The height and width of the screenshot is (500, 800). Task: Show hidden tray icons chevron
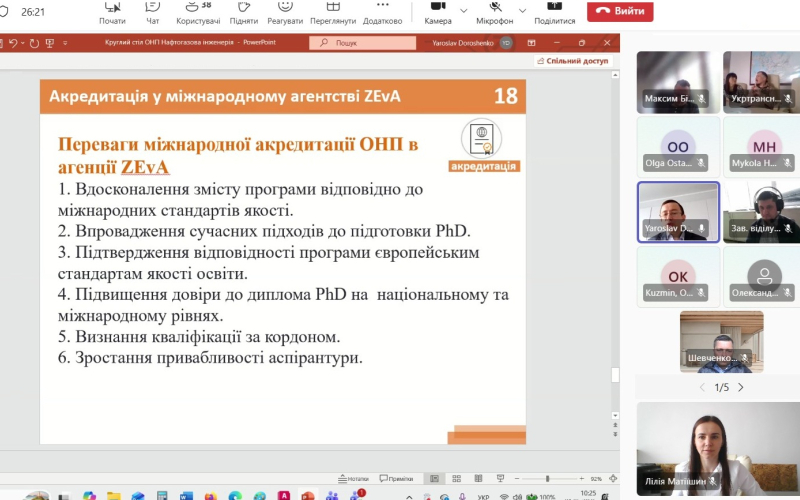[409, 496]
